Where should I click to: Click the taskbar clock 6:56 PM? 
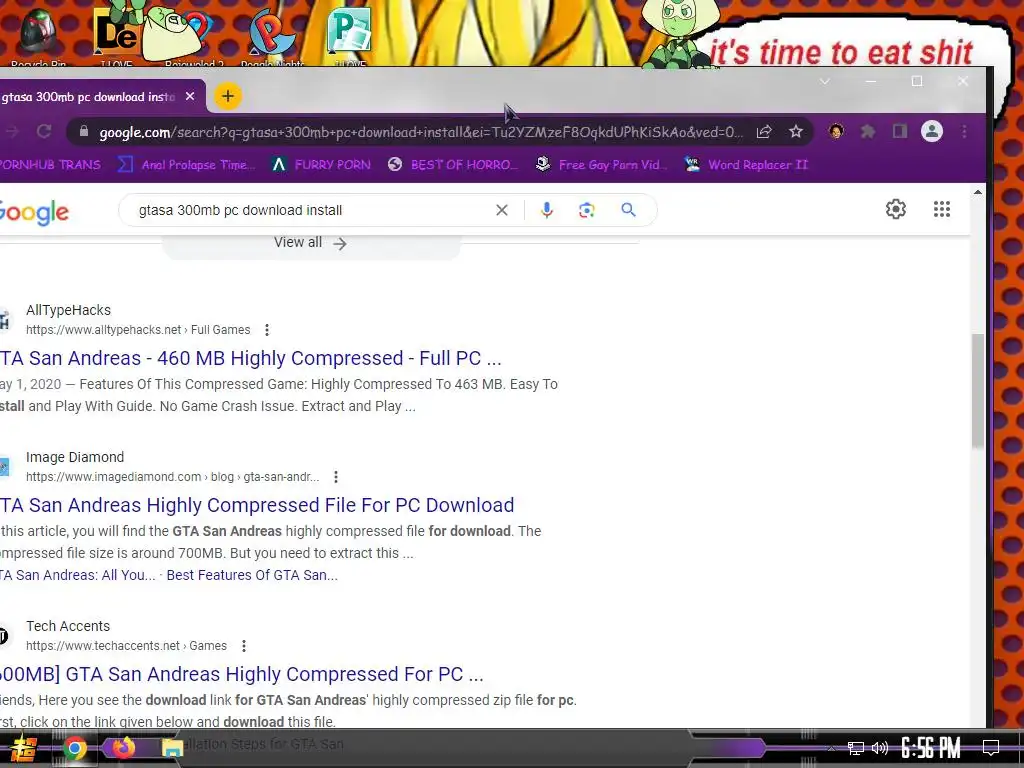931,748
